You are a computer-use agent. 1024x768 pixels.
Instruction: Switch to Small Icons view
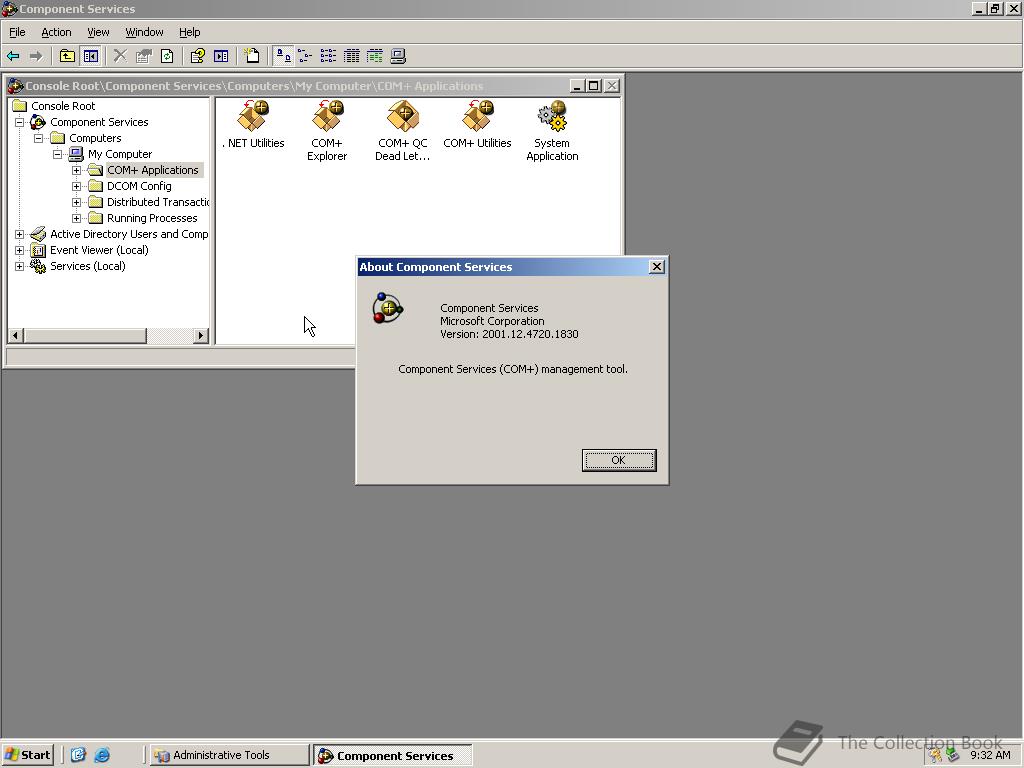coord(305,56)
